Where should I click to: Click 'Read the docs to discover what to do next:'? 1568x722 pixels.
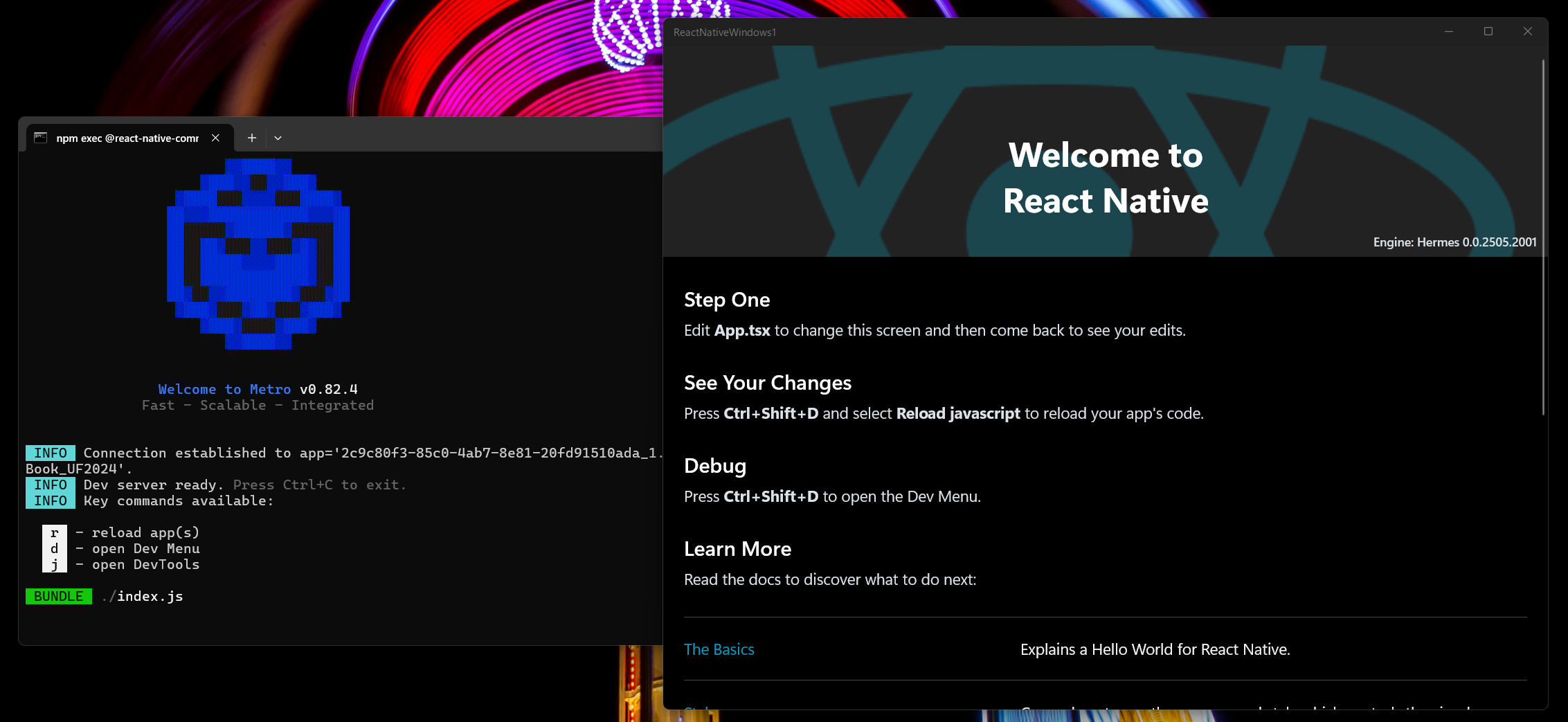point(830,580)
